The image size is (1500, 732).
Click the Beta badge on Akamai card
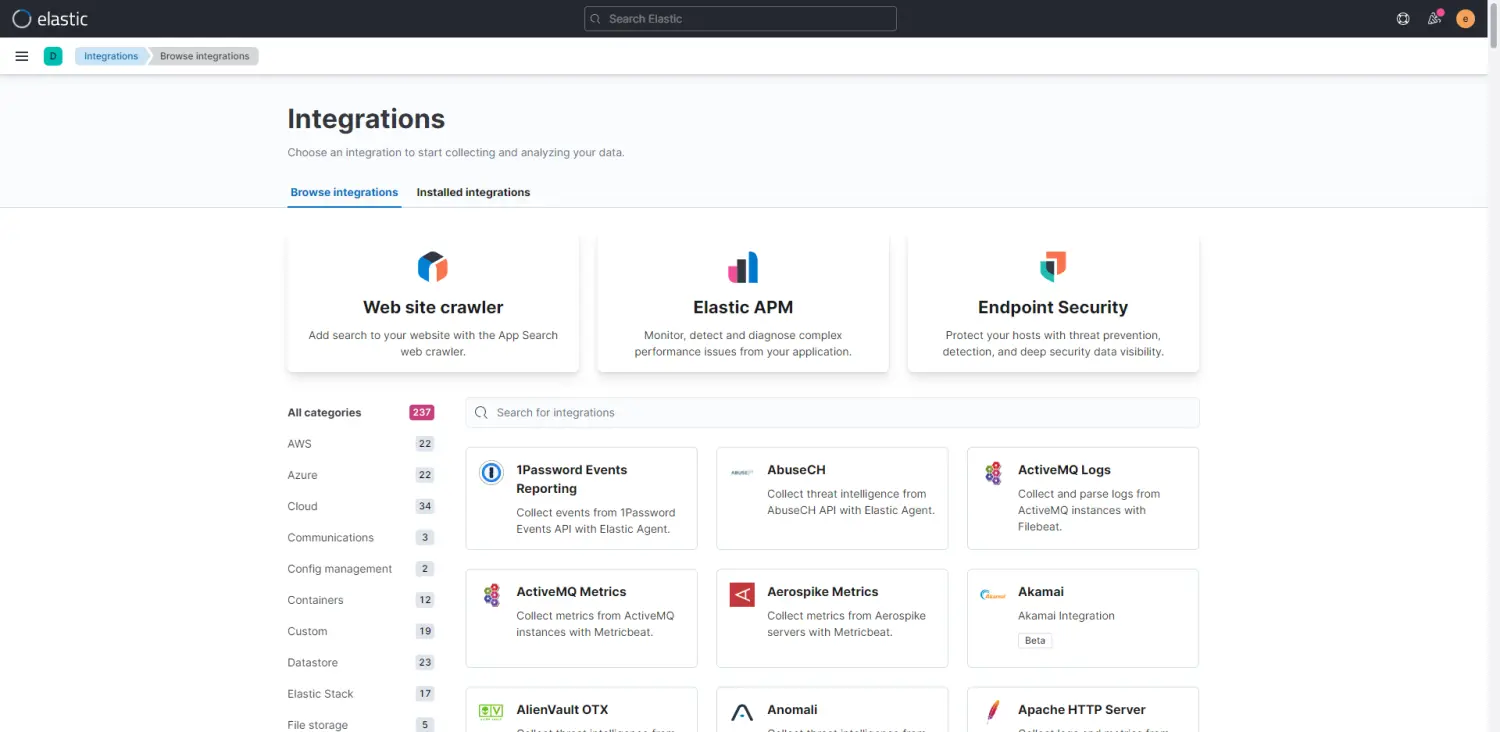coord(1035,640)
